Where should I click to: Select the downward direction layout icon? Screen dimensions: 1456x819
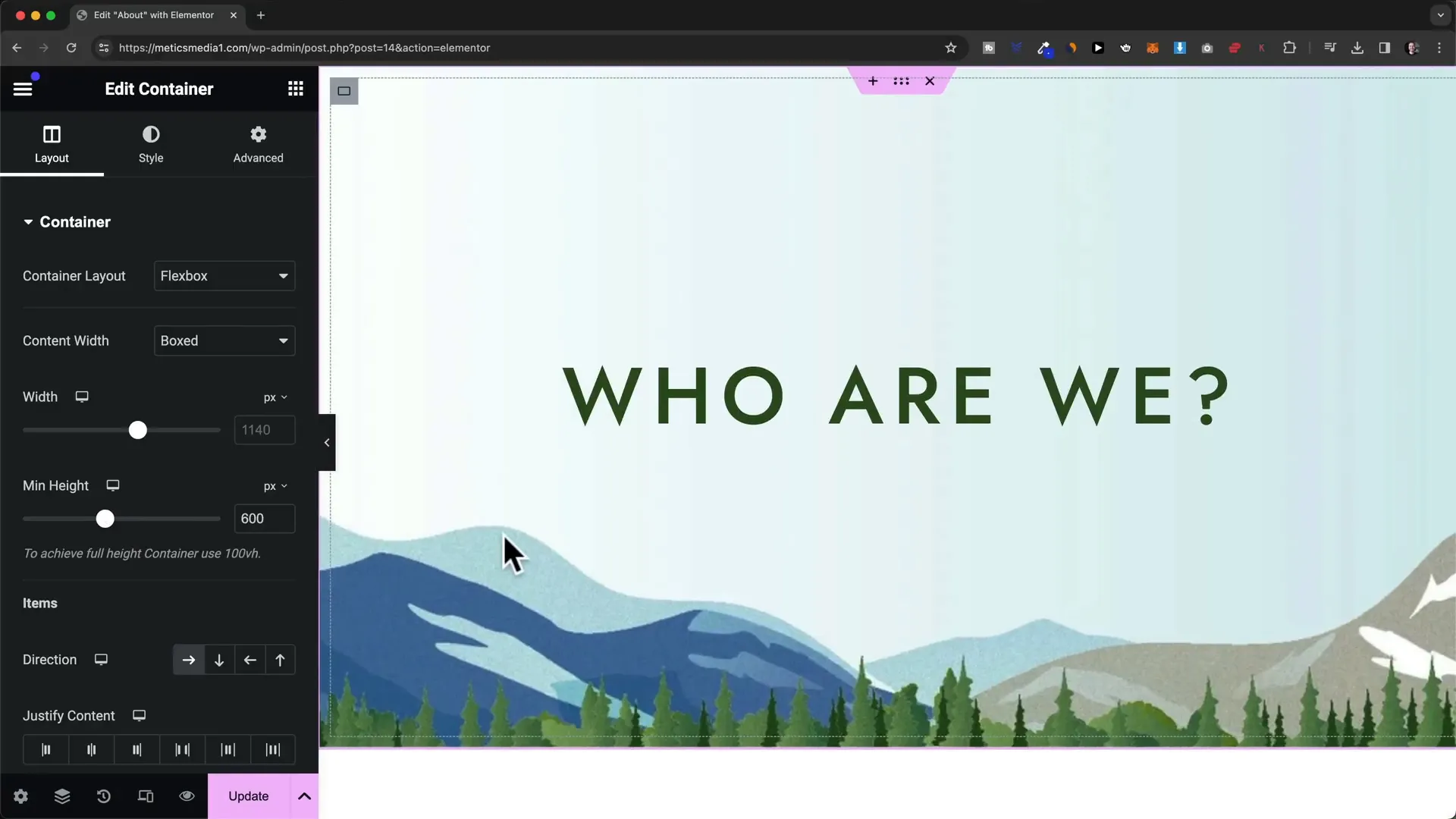pos(219,660)
